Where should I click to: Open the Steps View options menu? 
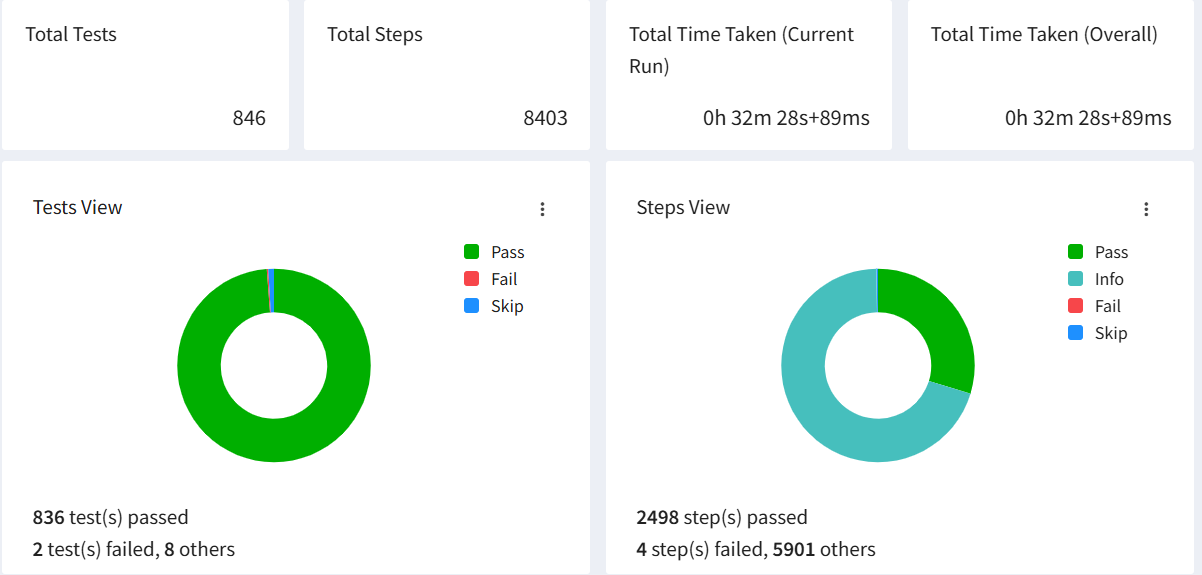[x=1146, y=209]
